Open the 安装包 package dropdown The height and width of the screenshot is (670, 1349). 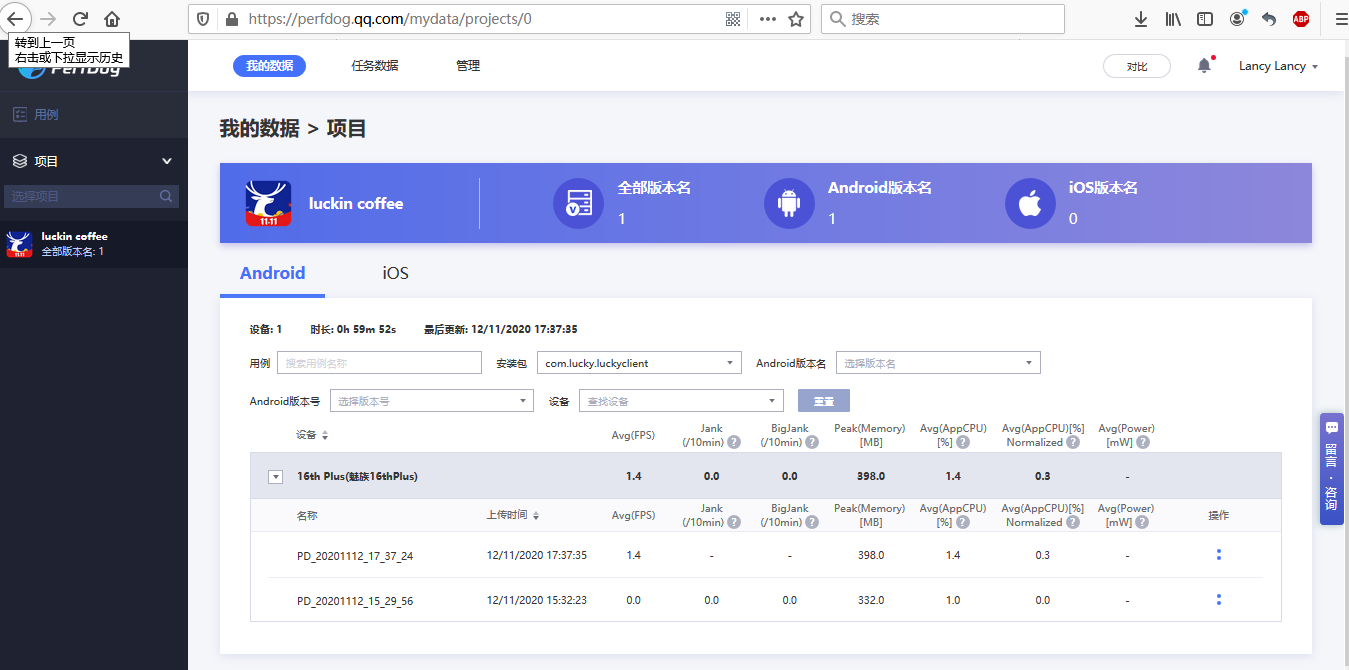pos(639,363)
